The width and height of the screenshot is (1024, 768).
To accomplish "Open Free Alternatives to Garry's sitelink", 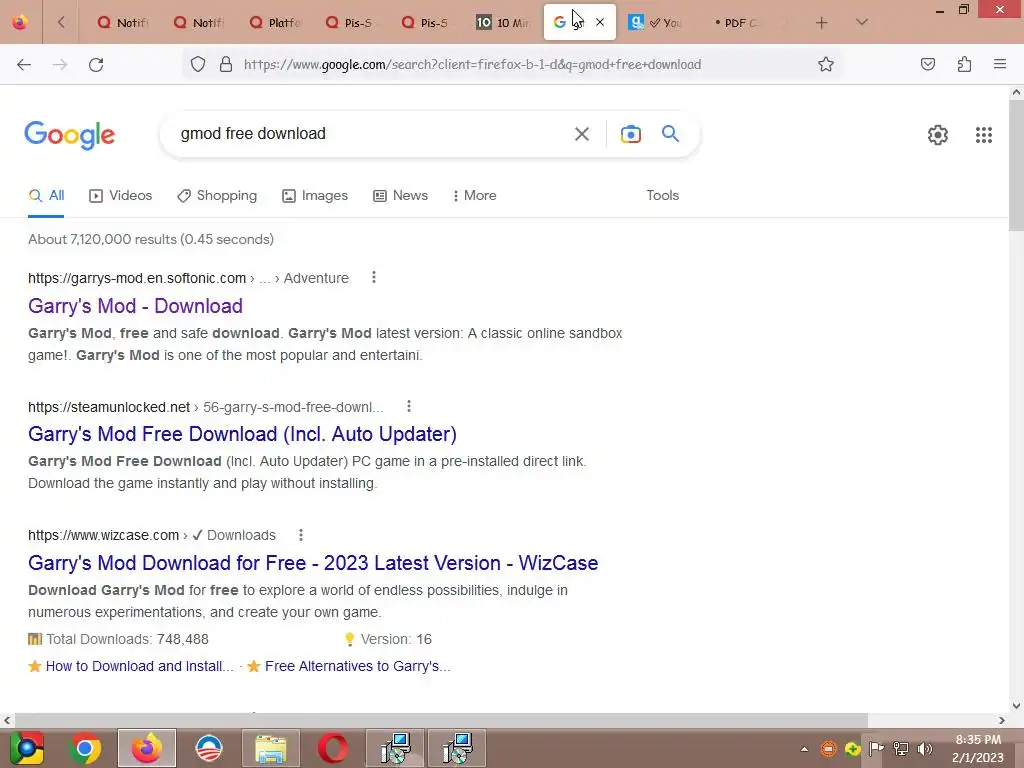I will coord(358,666).
